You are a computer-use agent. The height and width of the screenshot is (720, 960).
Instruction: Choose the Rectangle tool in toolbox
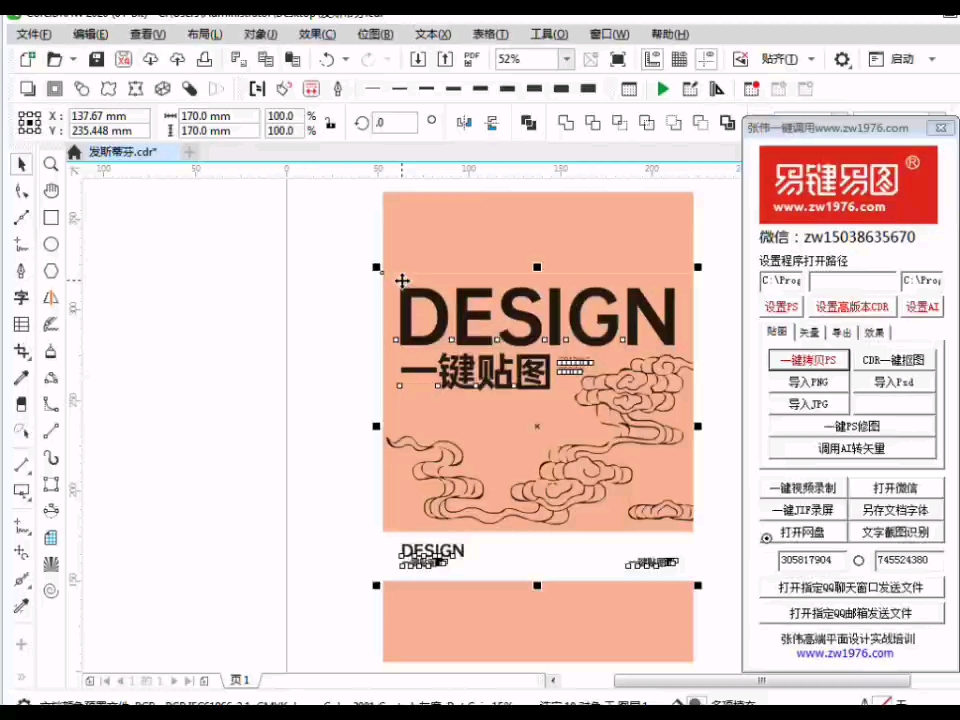[x=51, y=217]
